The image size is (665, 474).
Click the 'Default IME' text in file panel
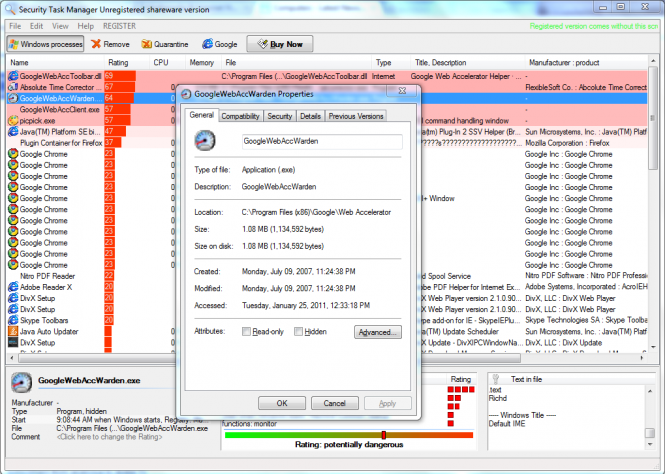click(507, 424)
